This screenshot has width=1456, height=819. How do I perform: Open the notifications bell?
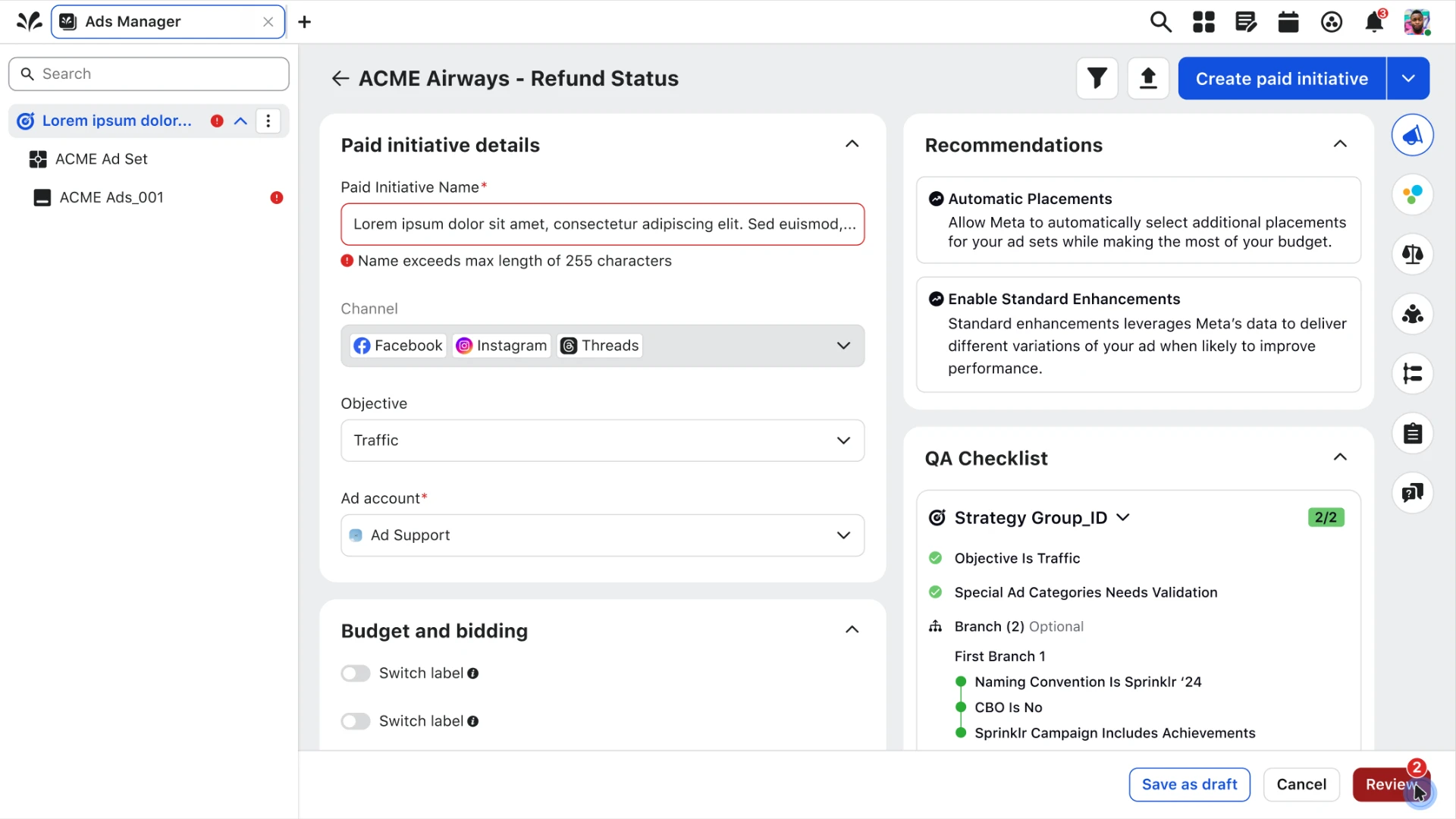(x=1374, y=22)
